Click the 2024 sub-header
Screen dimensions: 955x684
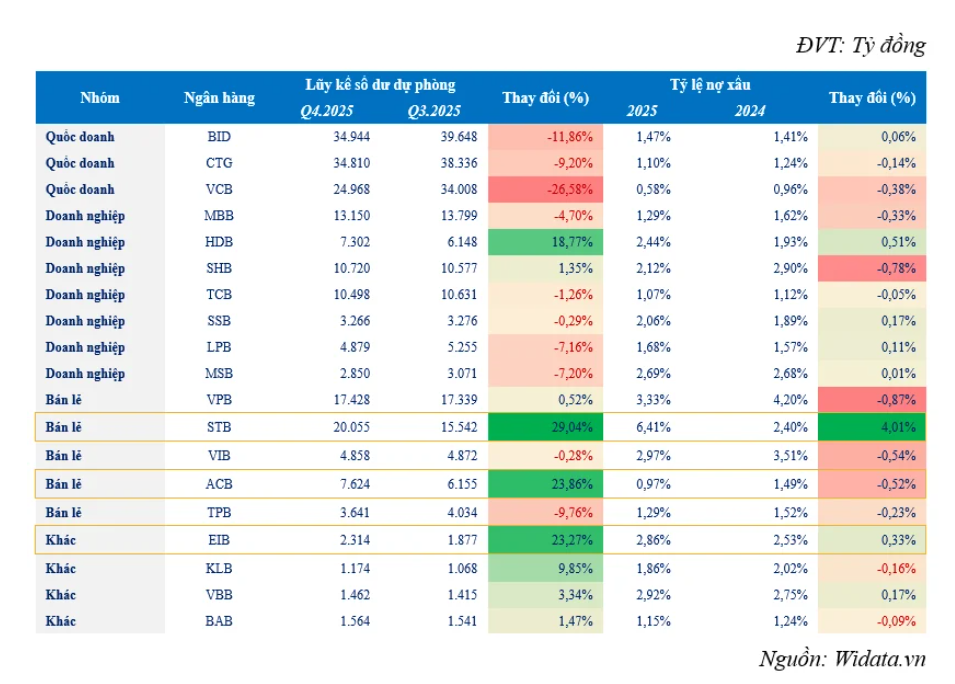(749, 111)
